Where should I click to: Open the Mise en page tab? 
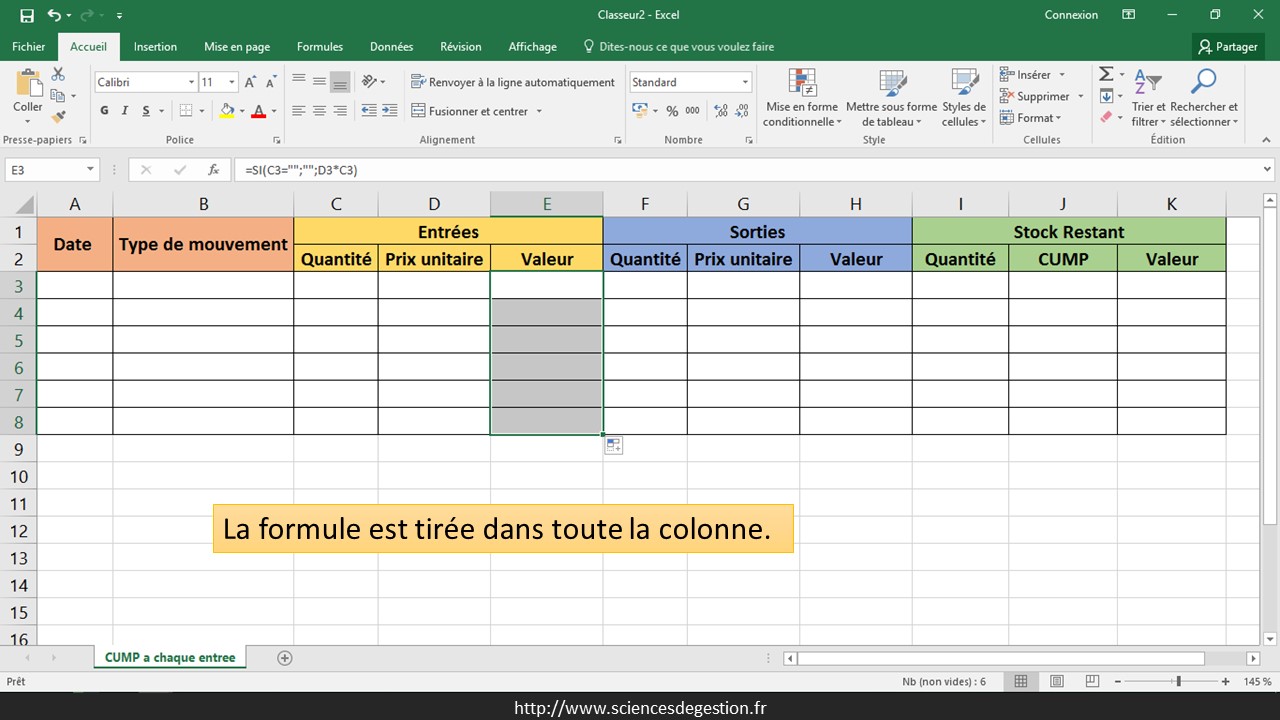(237, 47)
